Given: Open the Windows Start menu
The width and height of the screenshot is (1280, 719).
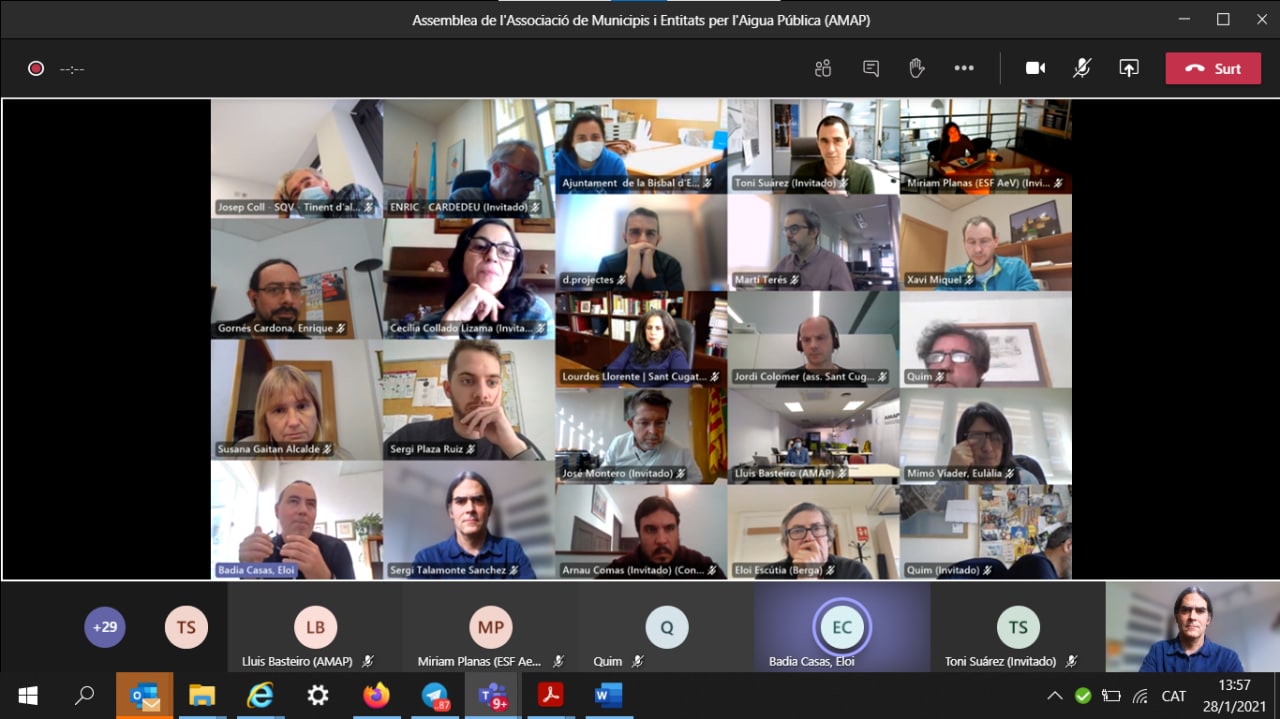Looking at the screenshot, I should 28,696.
